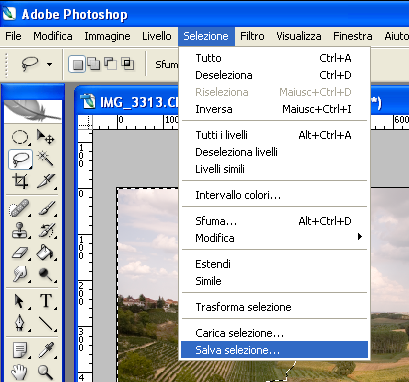Image resolution: width=409 pixels, height=382 pixels.
Task: Click the ruler origin corner box
Action: coord(85,122)
